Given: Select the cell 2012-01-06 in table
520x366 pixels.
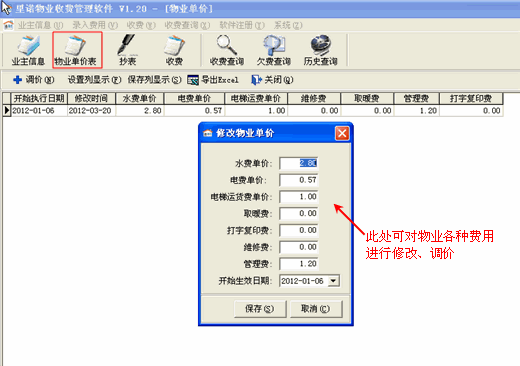Looking at the screenshot, I should 39,111.
